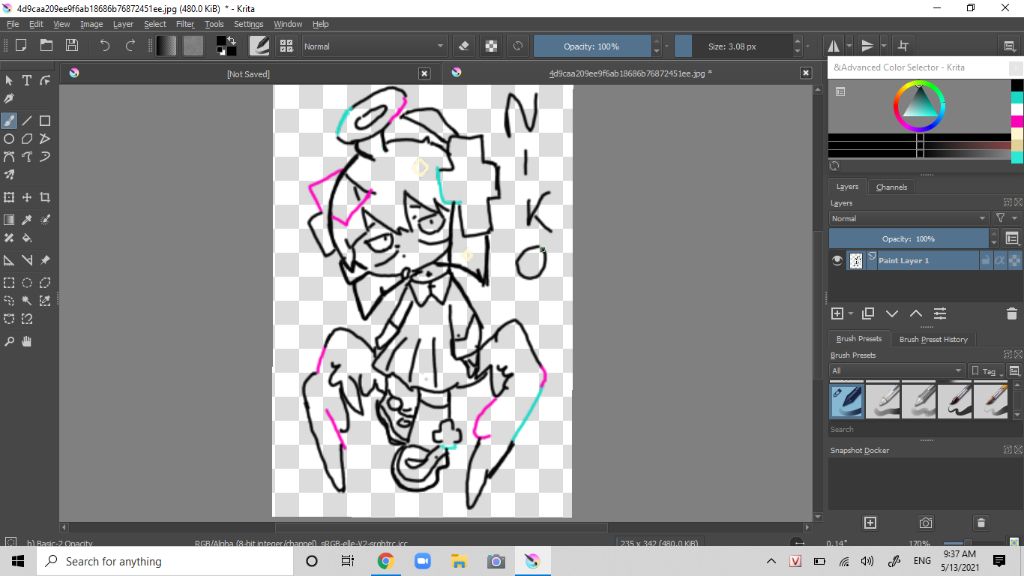1024x576 pixels.
Task: Select the Freehand Brush tool
Action: tap(9, 121)
